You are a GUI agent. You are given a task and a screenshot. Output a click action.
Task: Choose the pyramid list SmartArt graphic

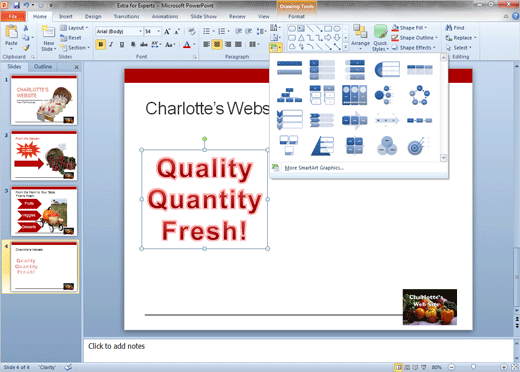pos(322,146)
